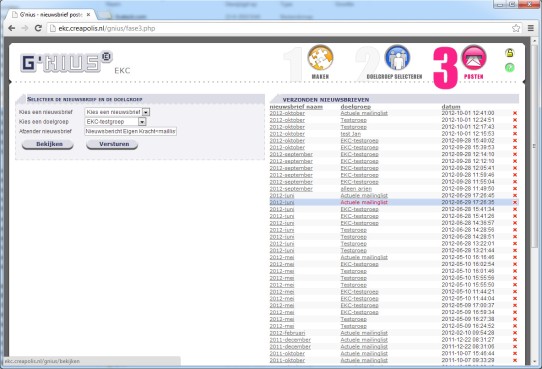Open step 2 Doelgroep selecteren people icon
The image size is (542, 369).
click(398, 58)
